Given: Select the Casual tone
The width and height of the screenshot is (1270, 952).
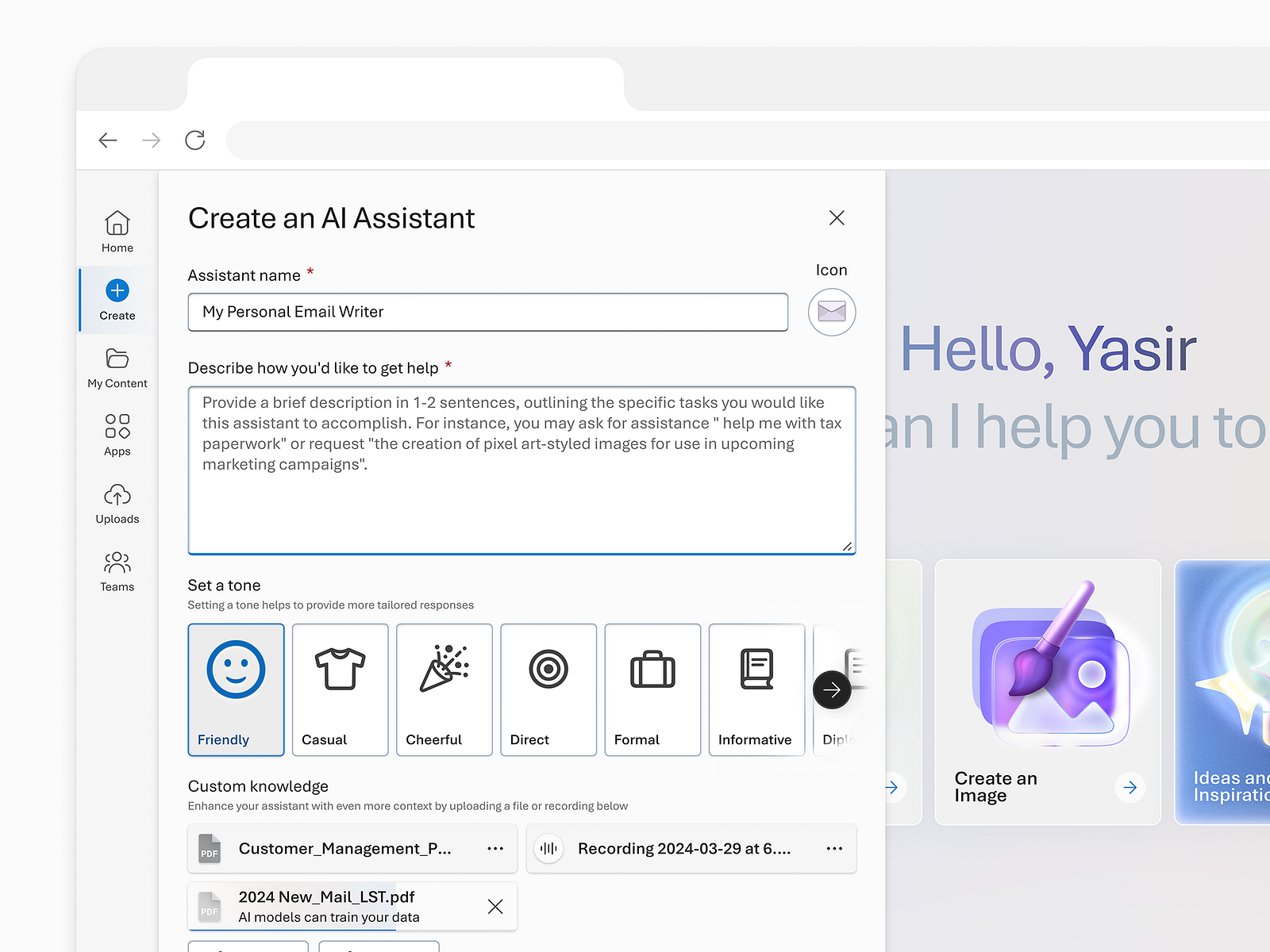Looking at the screenshot, I should [340, 689].
